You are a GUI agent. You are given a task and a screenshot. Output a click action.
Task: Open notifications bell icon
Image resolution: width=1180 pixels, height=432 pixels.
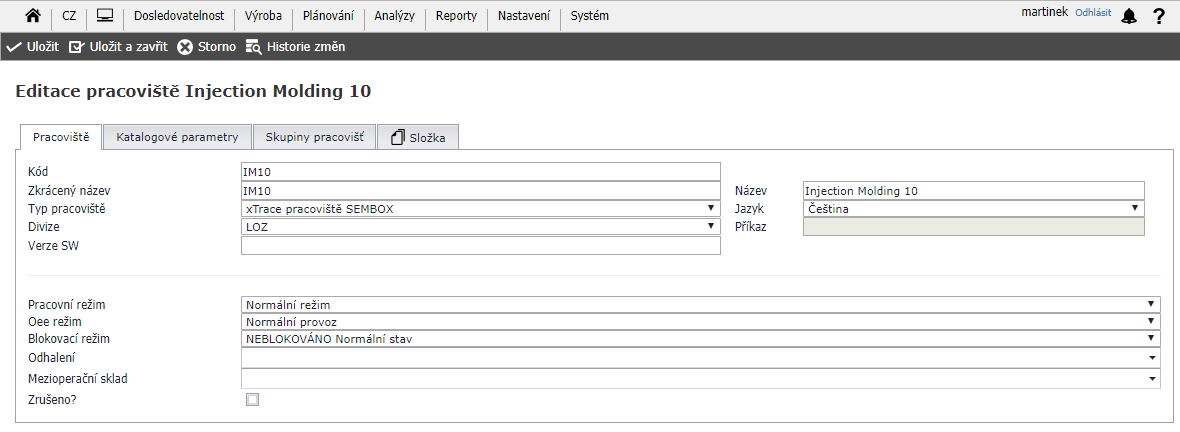[1129, 16]
